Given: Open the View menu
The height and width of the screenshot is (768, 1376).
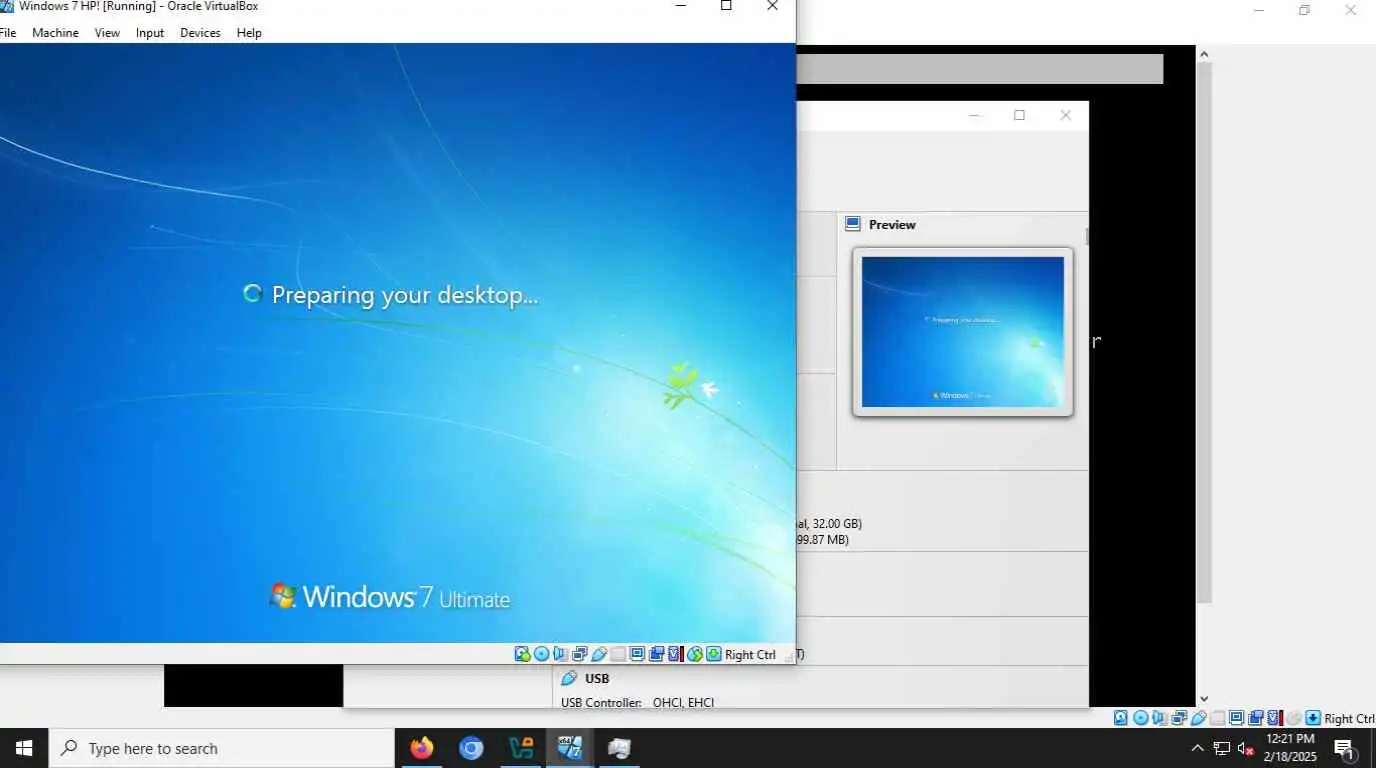Looking at the screenshot, I should click(x=107, y=33).
